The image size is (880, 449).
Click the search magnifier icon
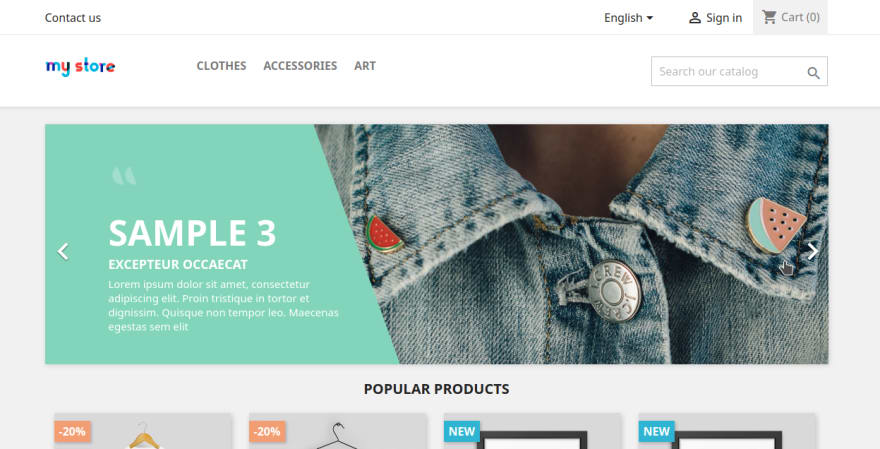point(813,72)
